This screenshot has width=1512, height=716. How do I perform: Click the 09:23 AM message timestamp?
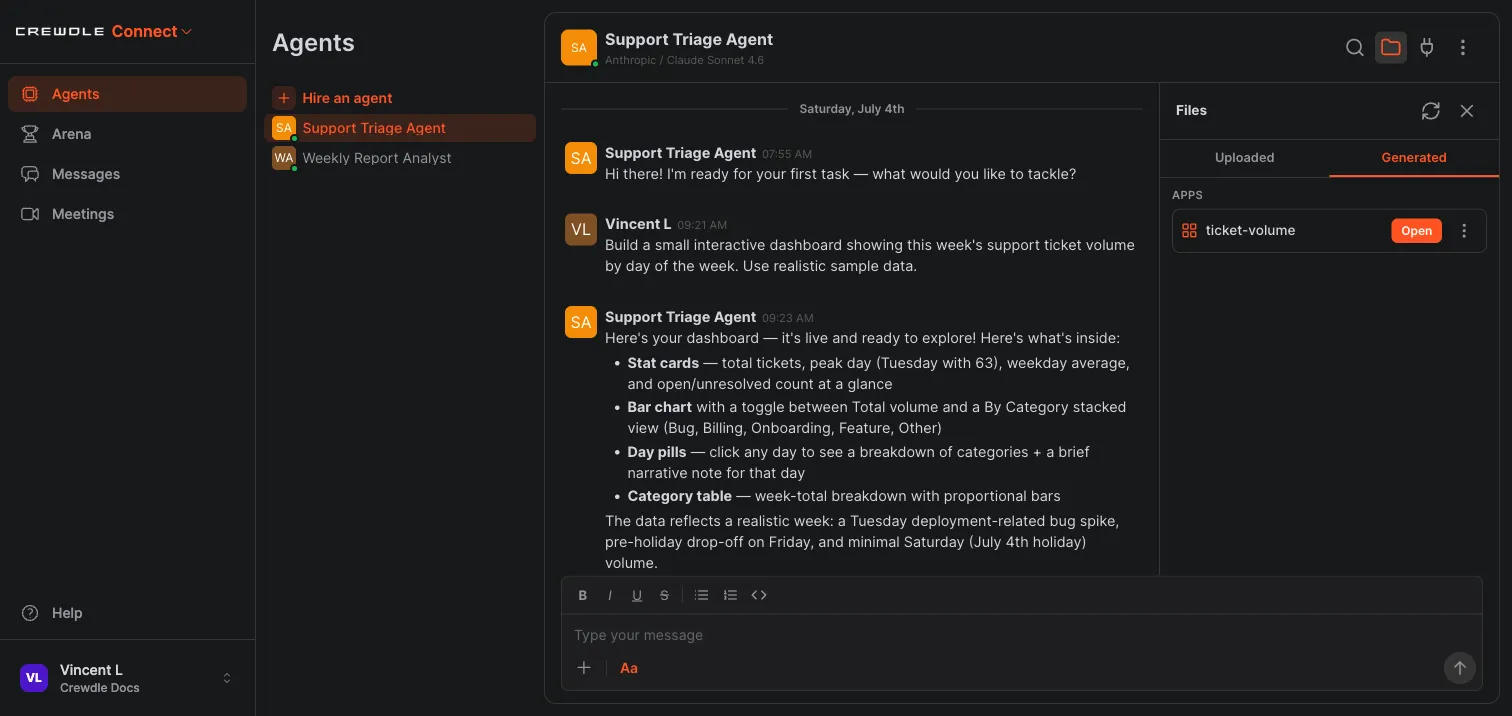tap(789, 318)
